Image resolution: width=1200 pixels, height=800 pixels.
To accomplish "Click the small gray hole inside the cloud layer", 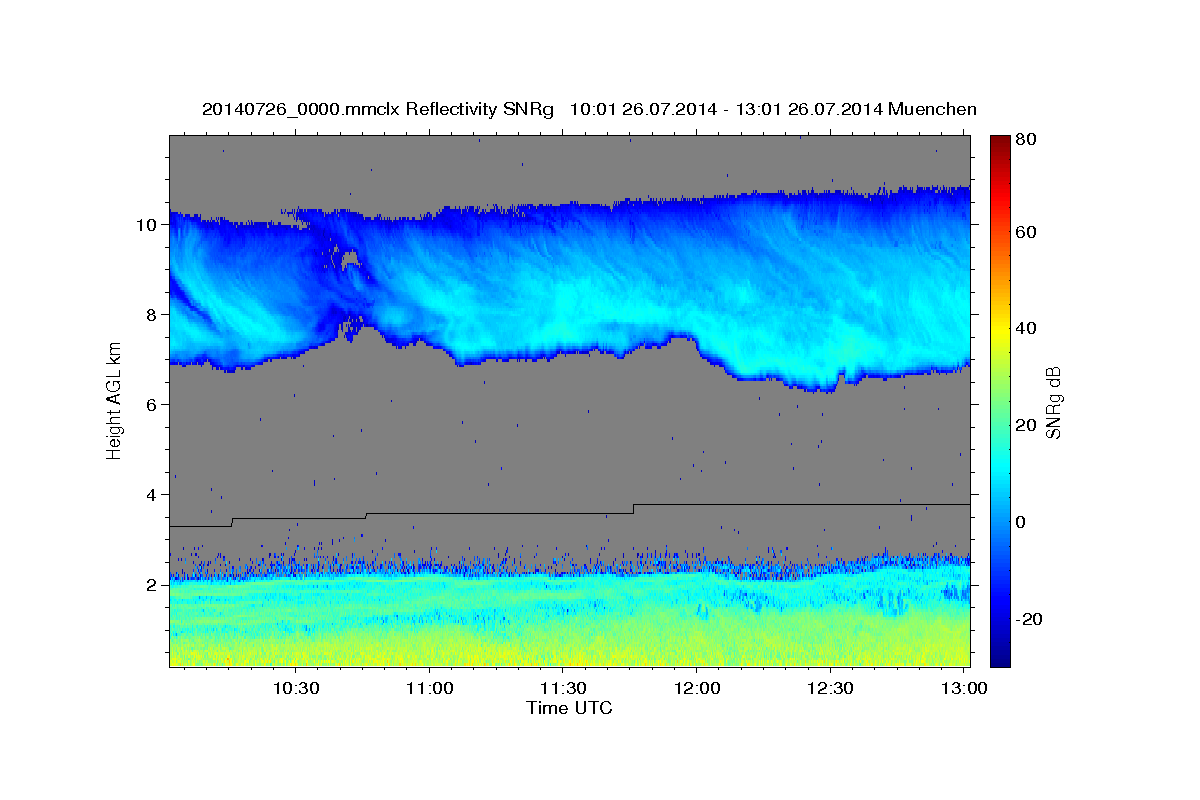I will (x=350, y=261).
